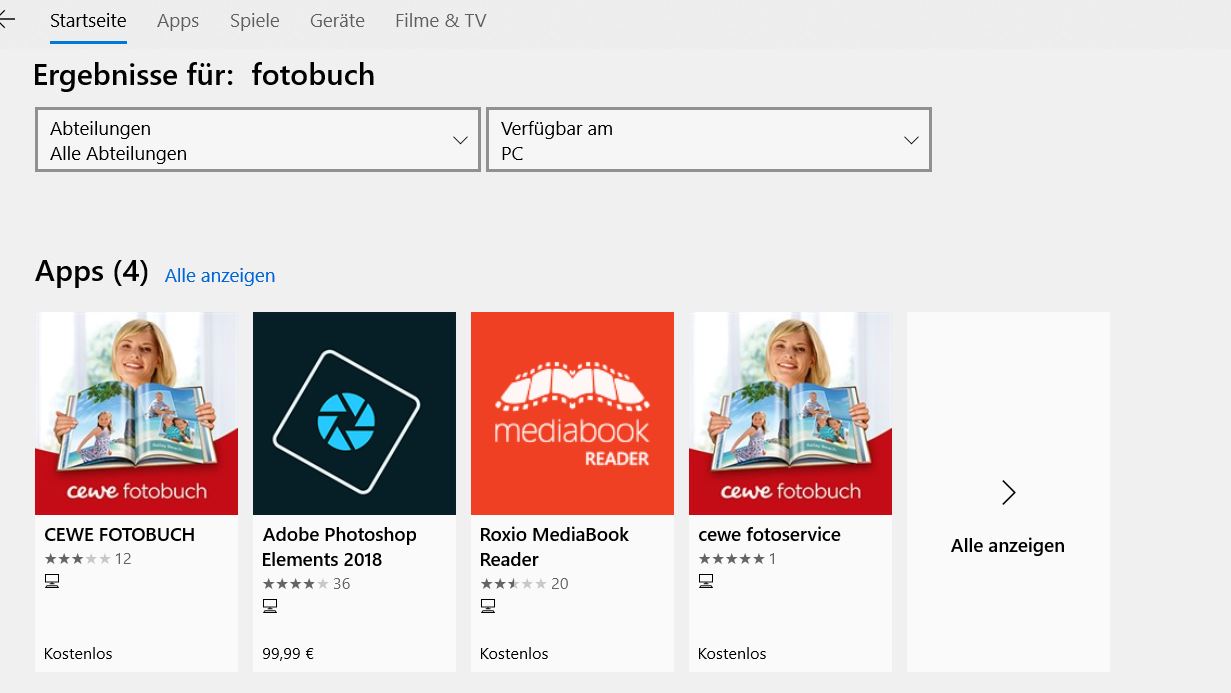Click Kostenlos under cewe fotoservice

732,654
